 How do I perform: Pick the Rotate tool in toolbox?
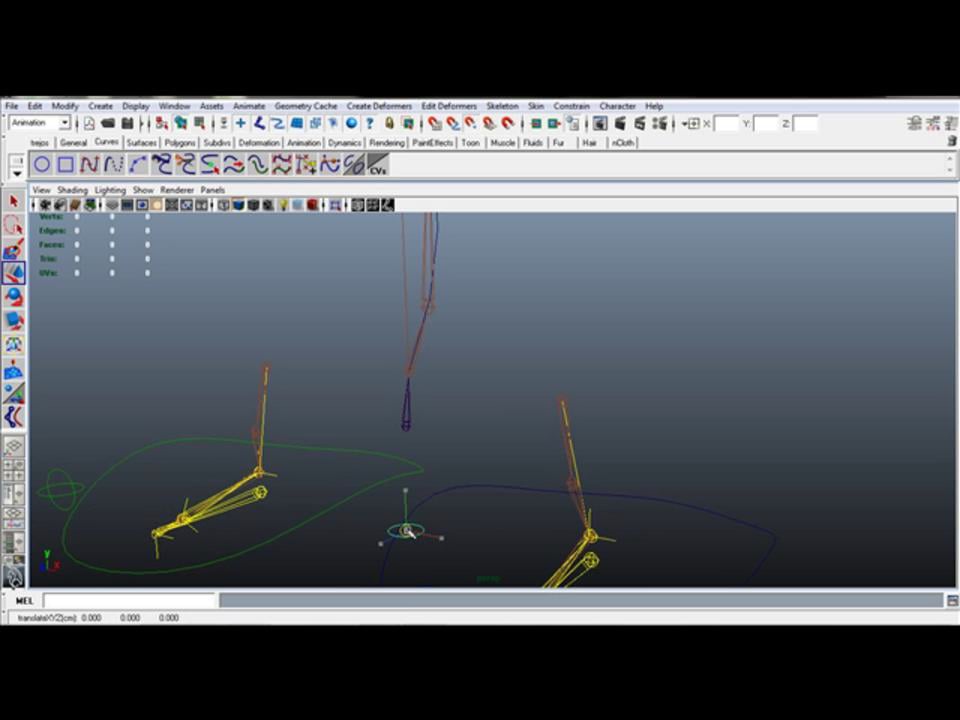point(13,297)
